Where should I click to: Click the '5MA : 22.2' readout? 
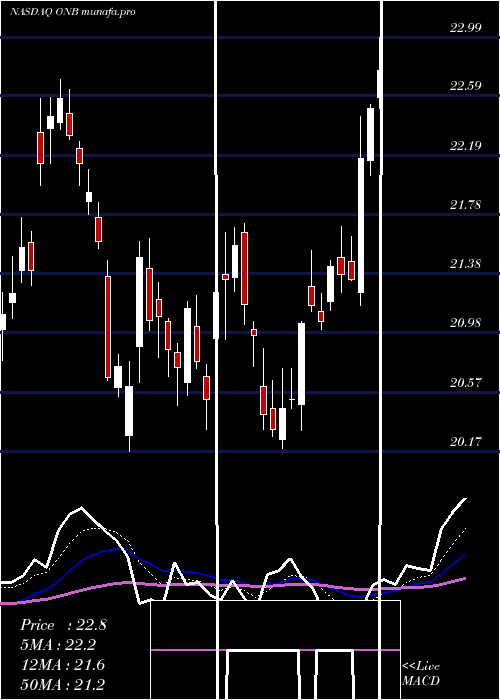coord(58,645)
